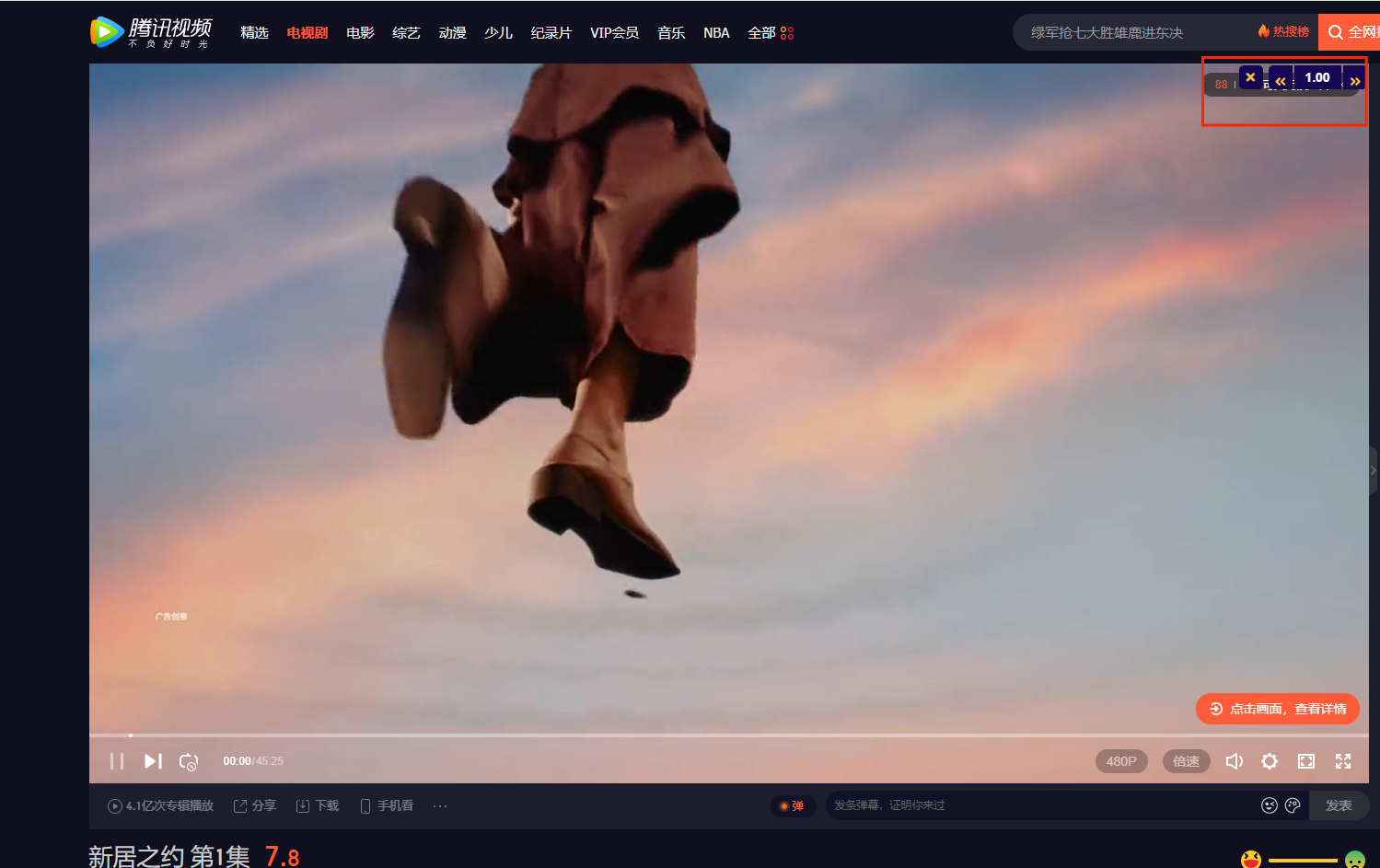Click the 发表 submit button

click(1339, 805)
